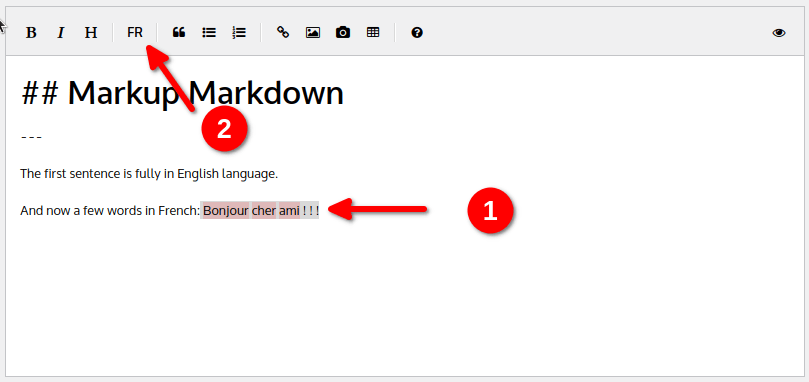Insert a heading using the H icon
The width and height of the screenshot is (809, 382).
91,33
